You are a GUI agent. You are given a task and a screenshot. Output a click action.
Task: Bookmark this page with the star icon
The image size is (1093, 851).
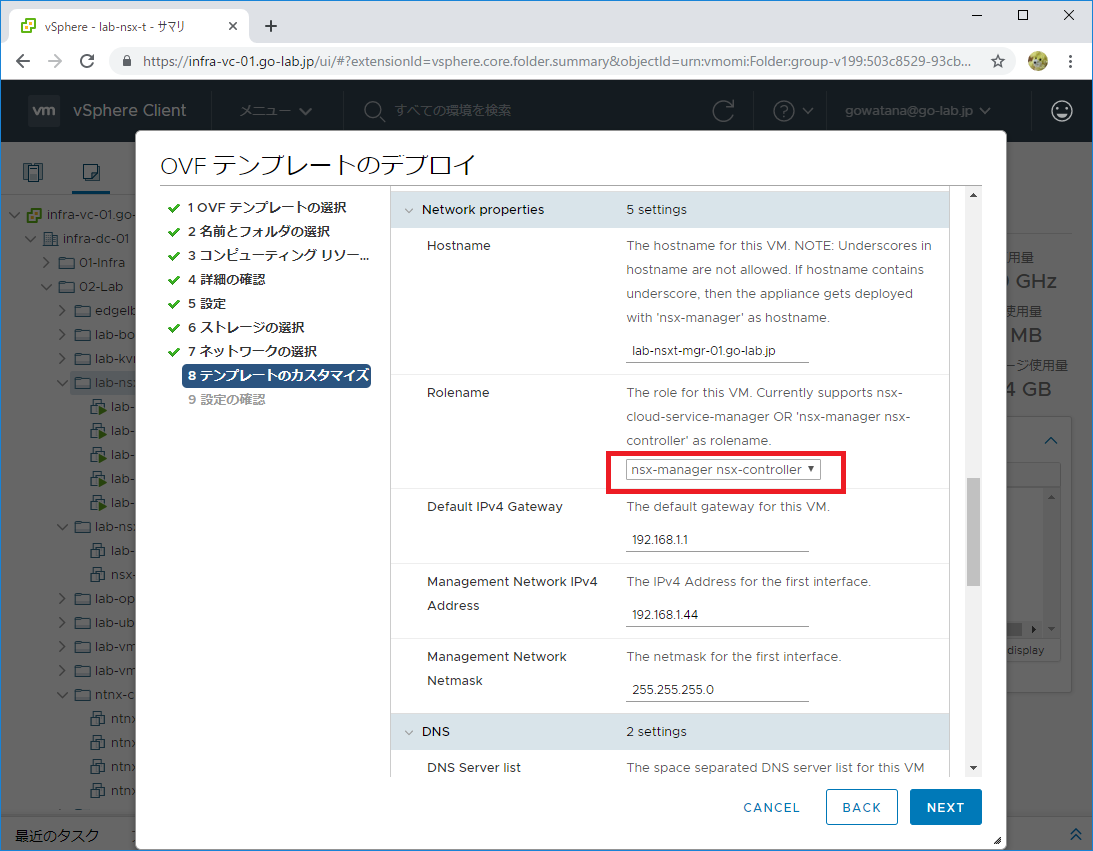pyautogui.click(x=998, y=61)
